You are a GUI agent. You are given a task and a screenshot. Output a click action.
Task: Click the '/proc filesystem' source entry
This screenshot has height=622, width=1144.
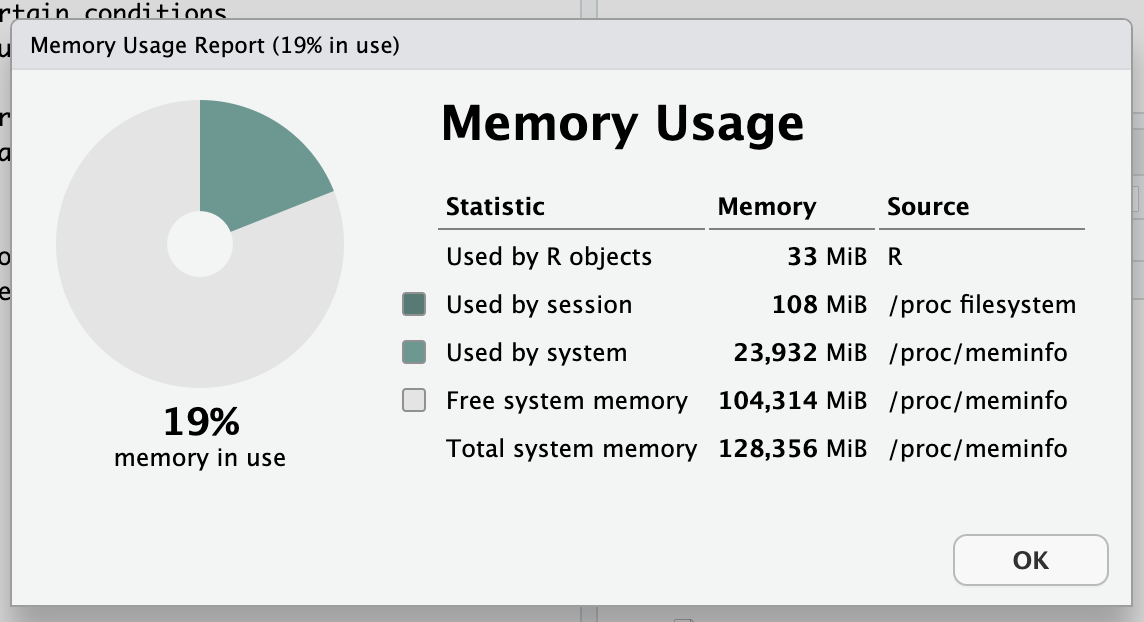click(982, 305)
